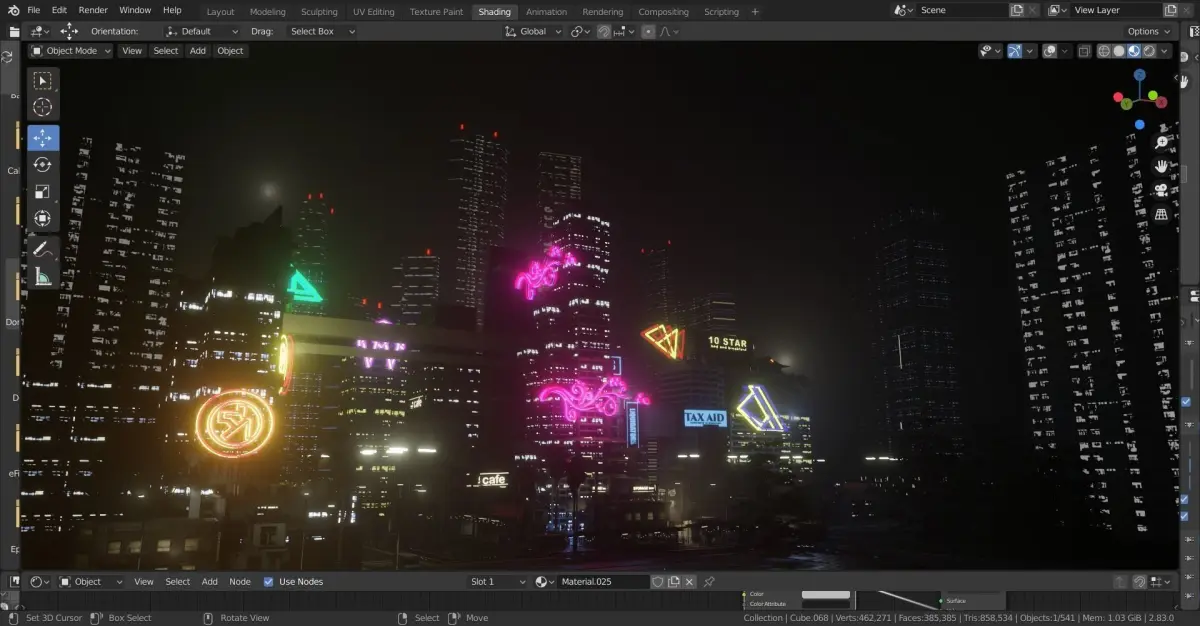Duplicate material with new material icon

tap(673, 581)
